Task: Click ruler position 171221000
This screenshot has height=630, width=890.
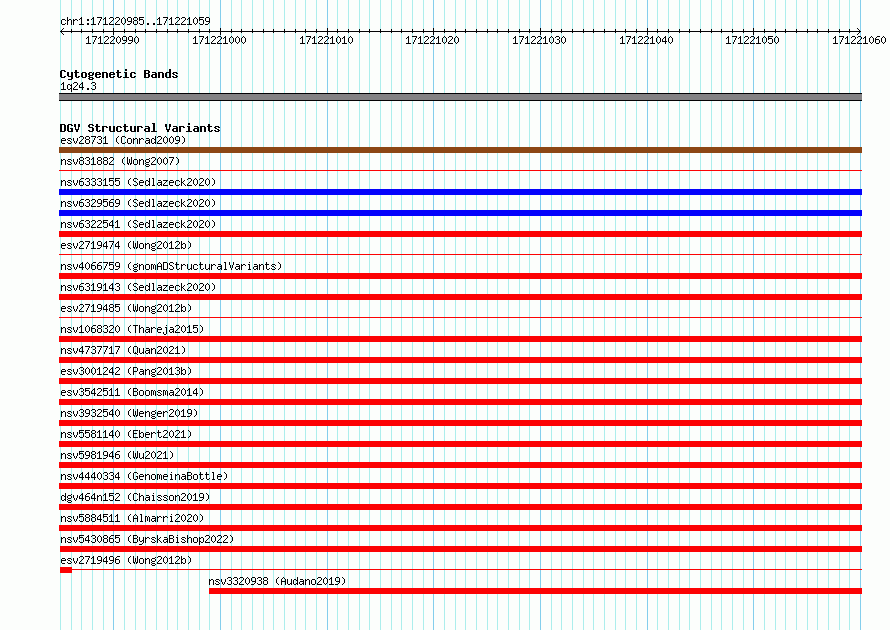Action: click(219, 40)
